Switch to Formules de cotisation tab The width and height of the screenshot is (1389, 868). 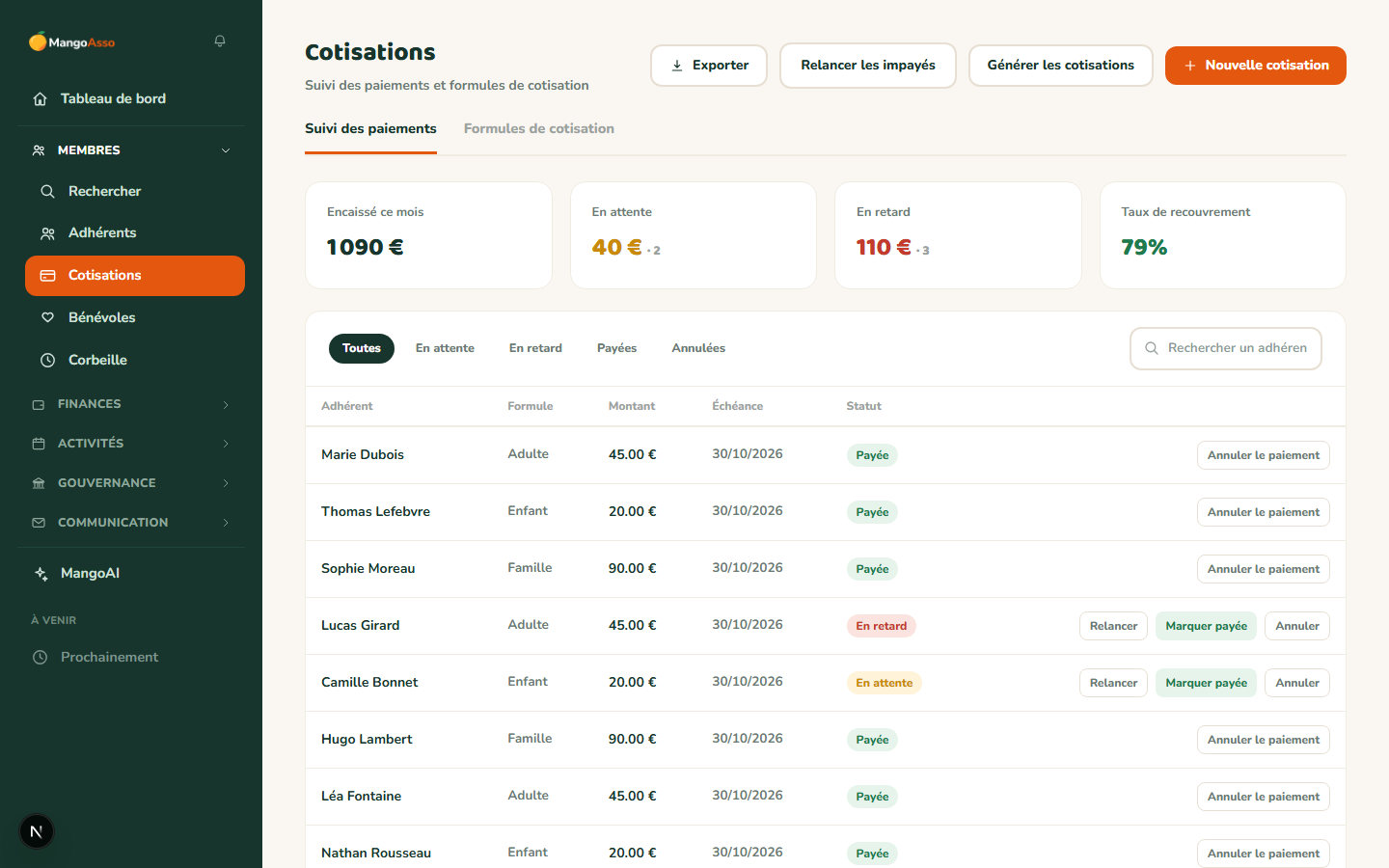pos(538,128)
